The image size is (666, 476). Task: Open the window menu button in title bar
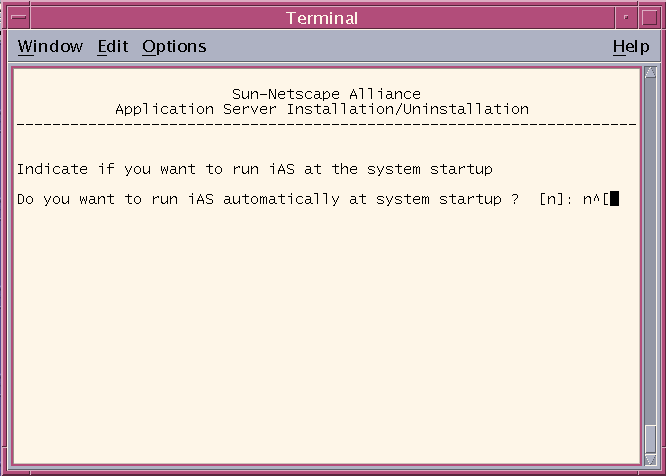(x=19, y=17)
